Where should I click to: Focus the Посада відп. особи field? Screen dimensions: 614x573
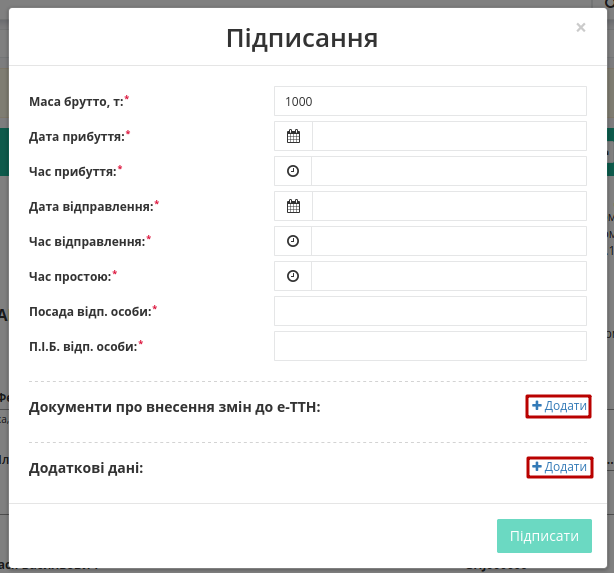[430, 311]
